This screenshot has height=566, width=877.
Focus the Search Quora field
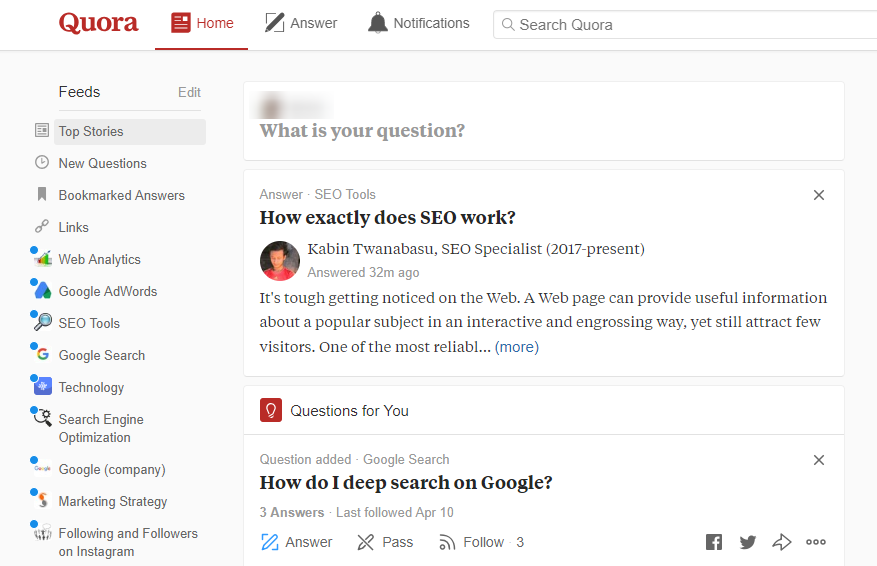(x=685, y=25)
